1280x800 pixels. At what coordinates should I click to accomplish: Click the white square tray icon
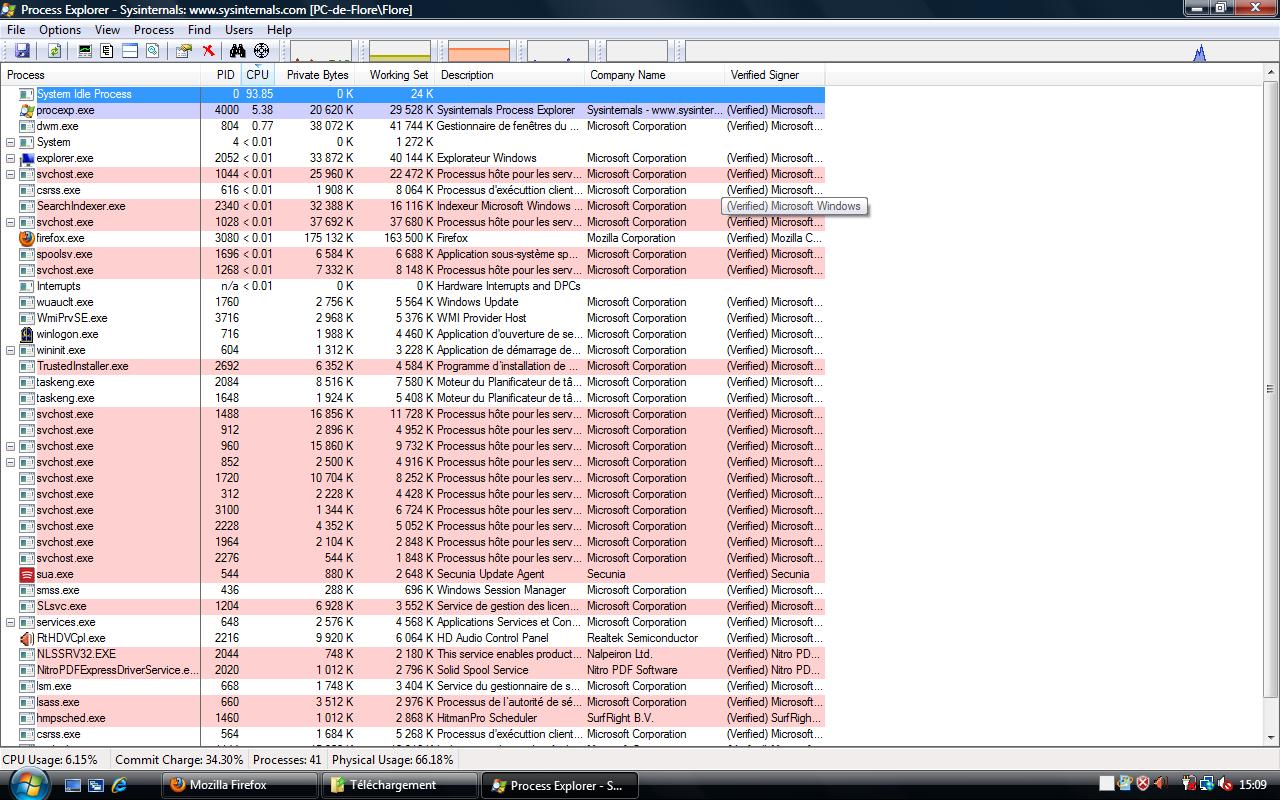[1107, 784]
